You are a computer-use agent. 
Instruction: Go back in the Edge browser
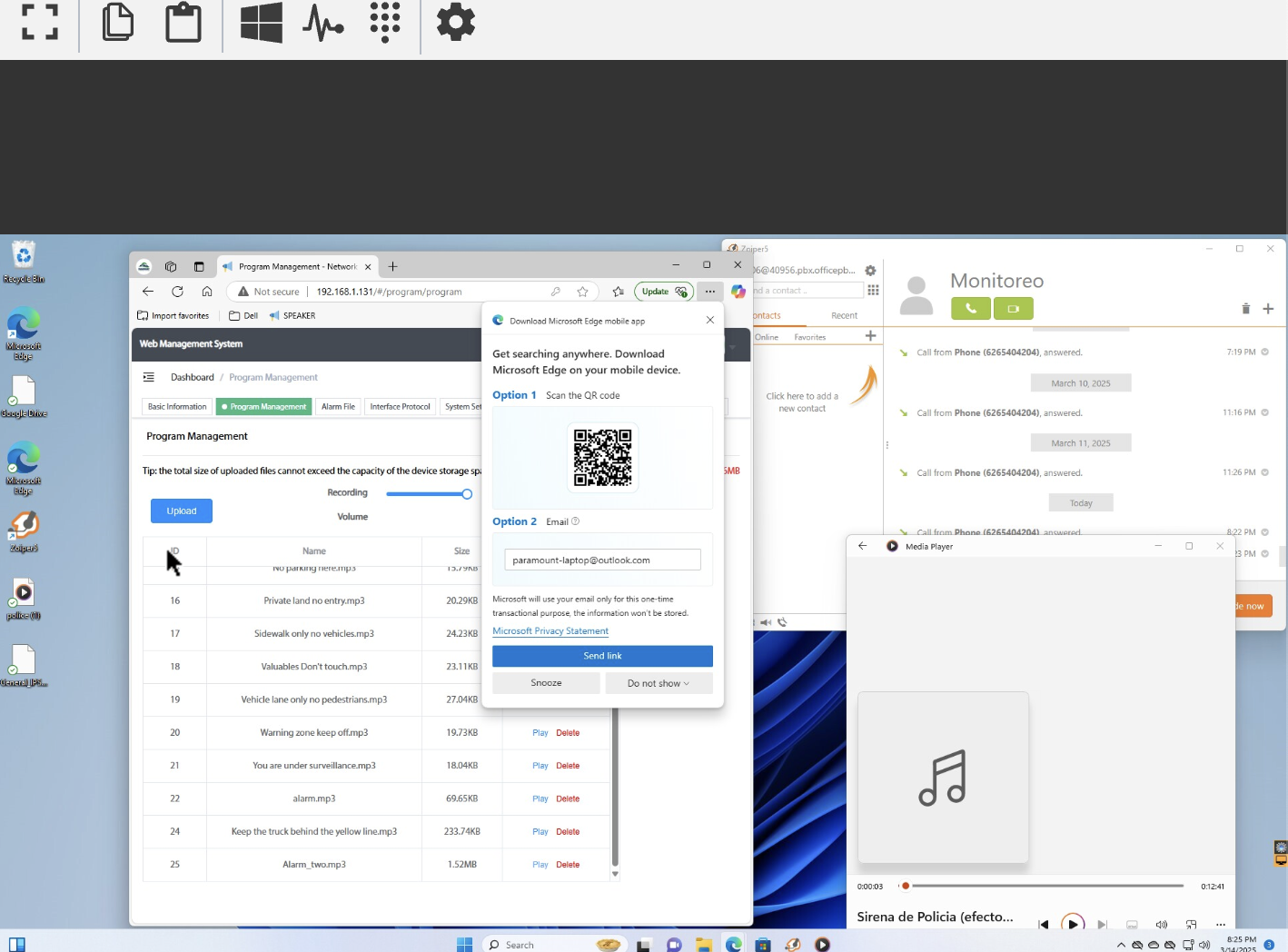tap(148, 292)
